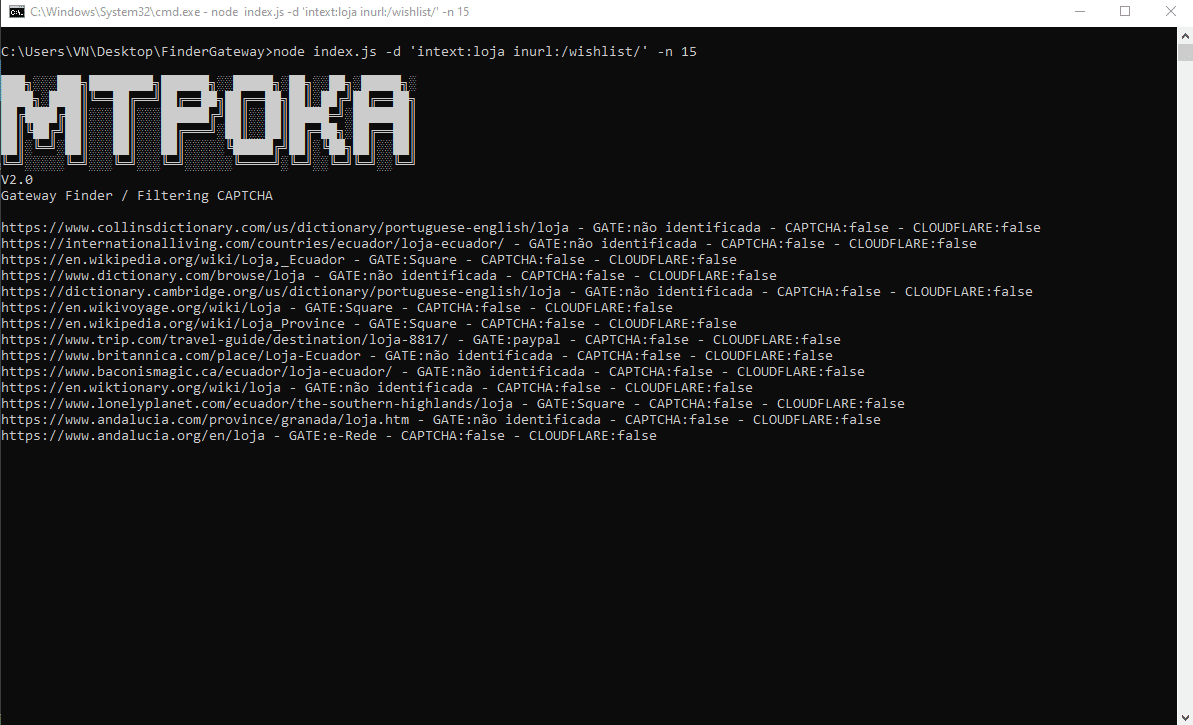This screenshot has height=725, width=1193.
Task: Click the www.britannica.com Loja-Ecuador URL line
Action: click(417, 355)
